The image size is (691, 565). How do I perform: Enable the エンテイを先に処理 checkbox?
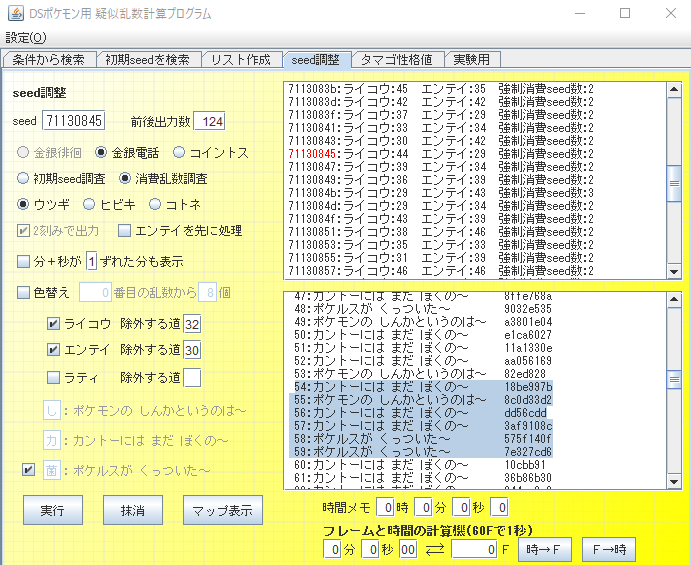click(124, 230)
